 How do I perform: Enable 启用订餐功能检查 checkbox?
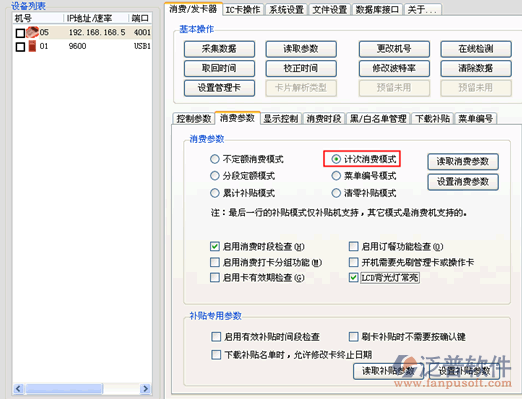[353, 246]
